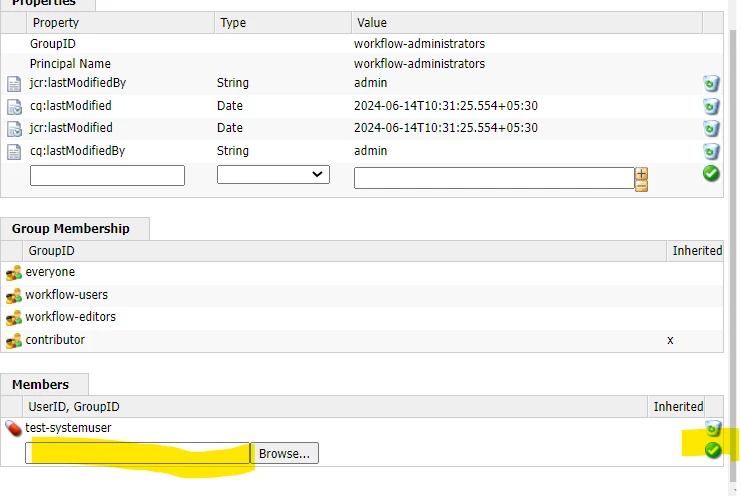The height and width of the screenshot is (496, 741).
Task: Delete the jcr:lastModified property via trash icon
Action: pyautogui.click(x=711, y=128)
